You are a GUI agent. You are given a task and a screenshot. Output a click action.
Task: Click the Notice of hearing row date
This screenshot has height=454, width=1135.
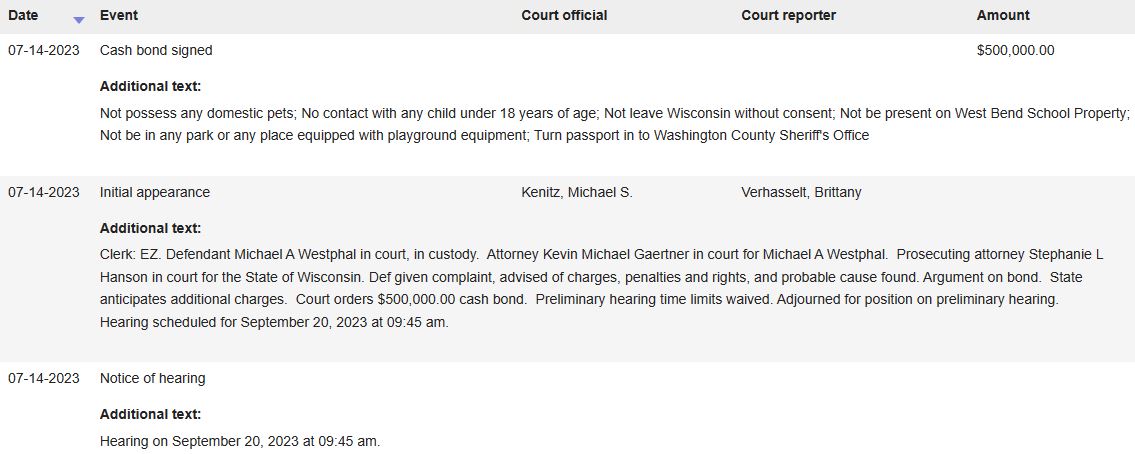pos(44,379)
